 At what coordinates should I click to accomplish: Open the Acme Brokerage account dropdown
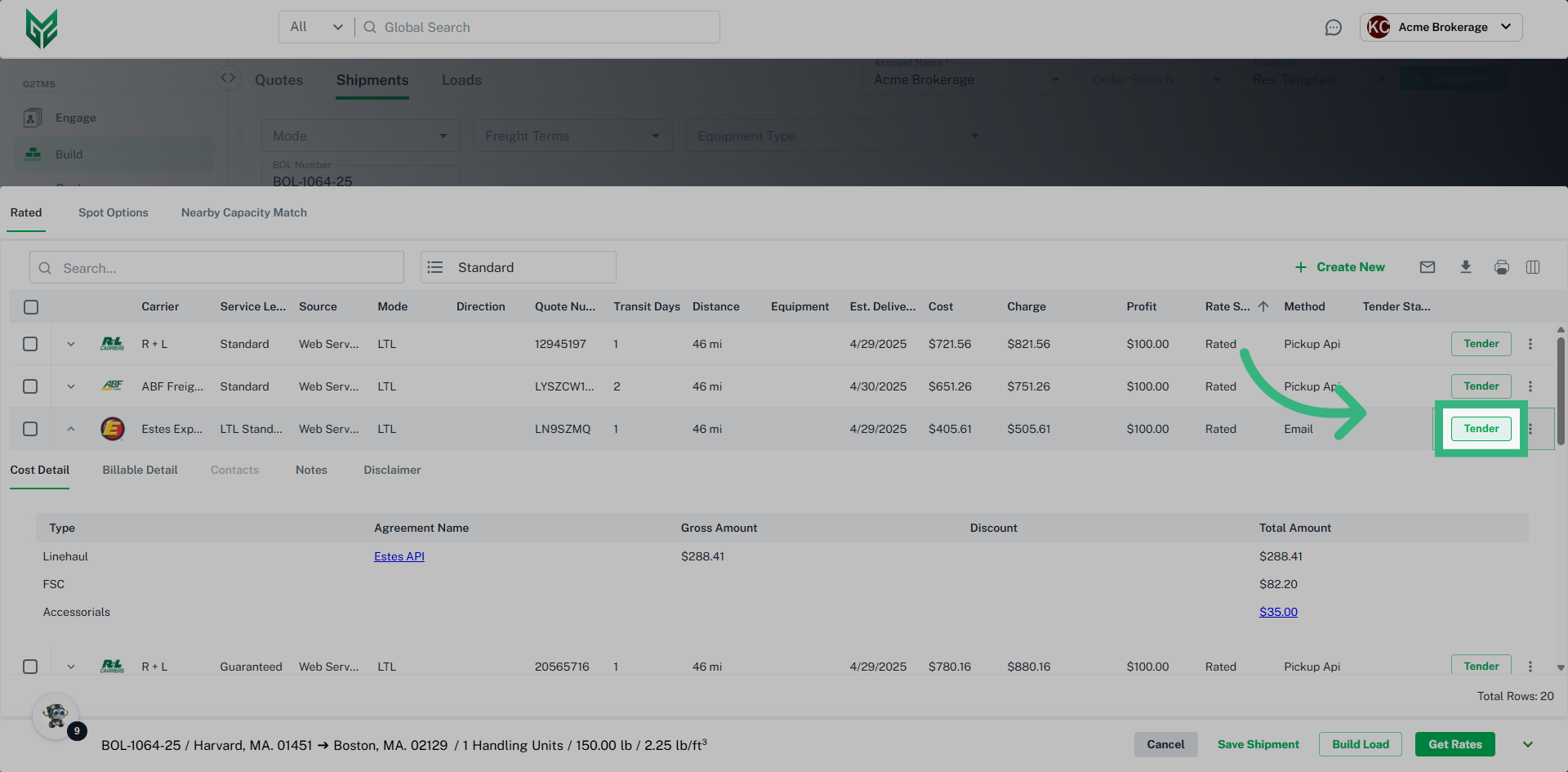point(1441,27)
